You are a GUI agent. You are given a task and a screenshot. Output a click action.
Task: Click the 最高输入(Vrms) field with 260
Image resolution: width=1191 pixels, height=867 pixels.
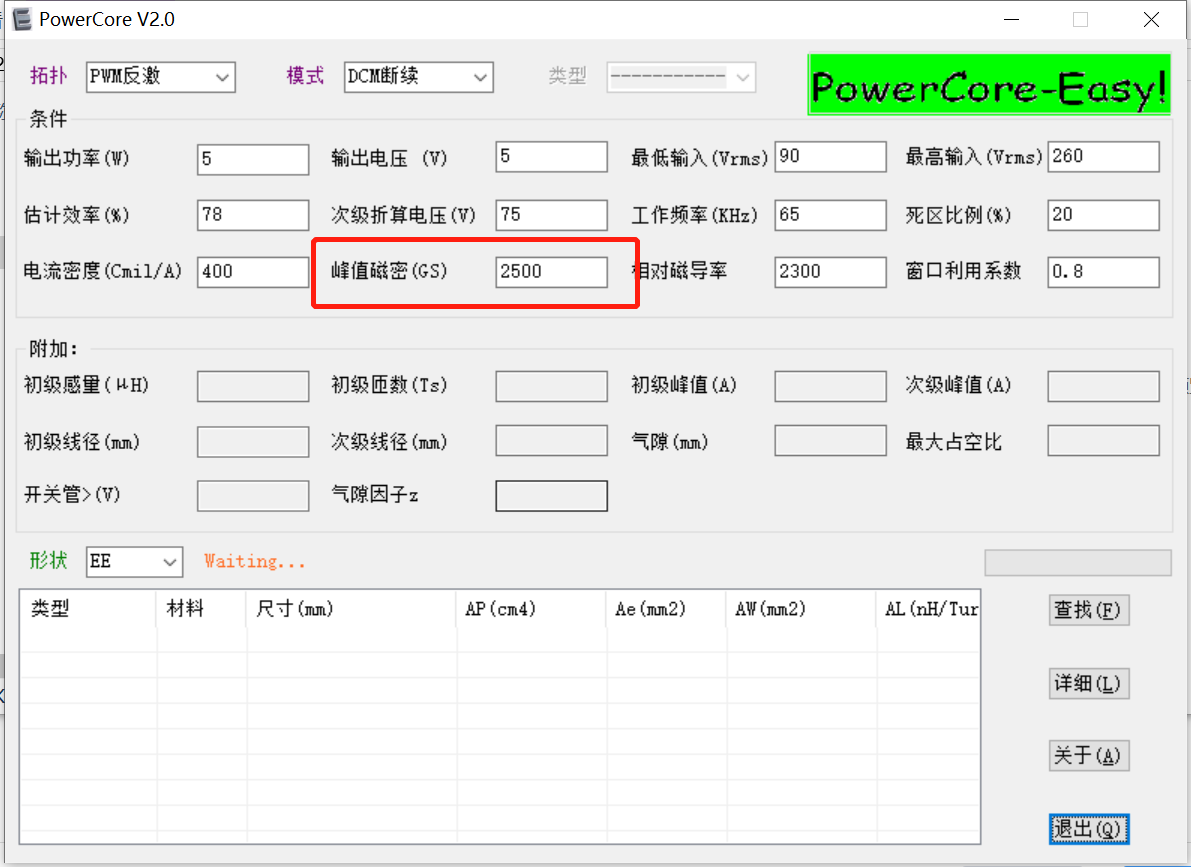click(1104, 157)
